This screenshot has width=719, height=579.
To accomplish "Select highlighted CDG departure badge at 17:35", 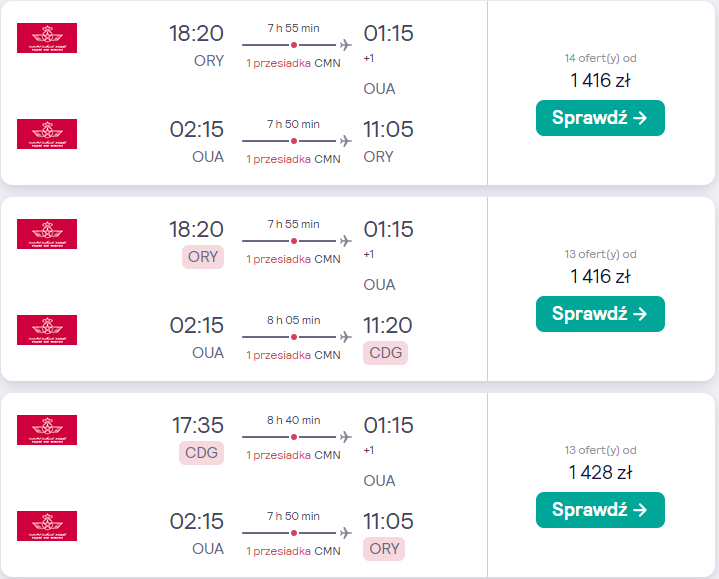I will [201, 453].
